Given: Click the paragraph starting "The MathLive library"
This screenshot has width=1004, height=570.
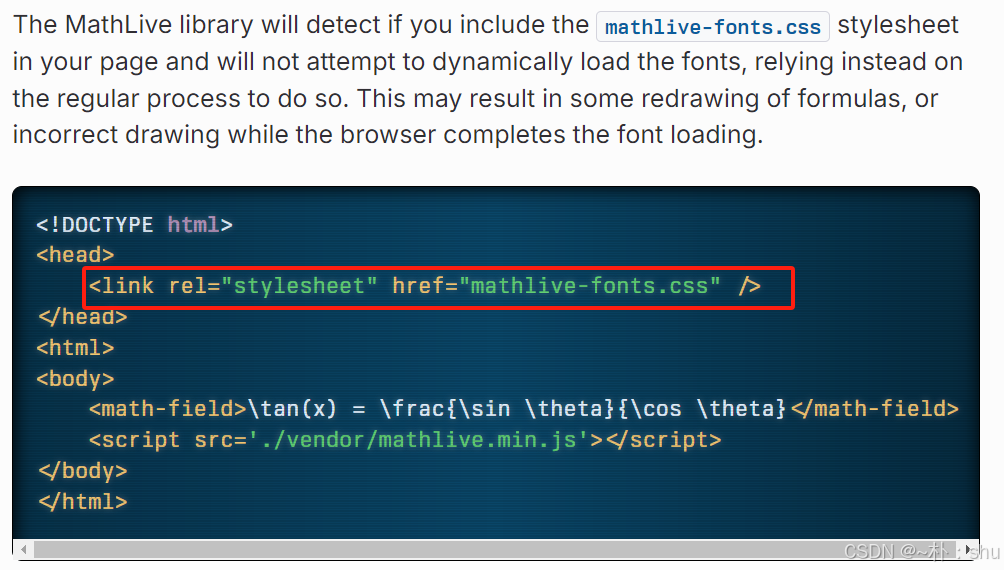Looking at the screenshot, I should click(x=488, y=80).
